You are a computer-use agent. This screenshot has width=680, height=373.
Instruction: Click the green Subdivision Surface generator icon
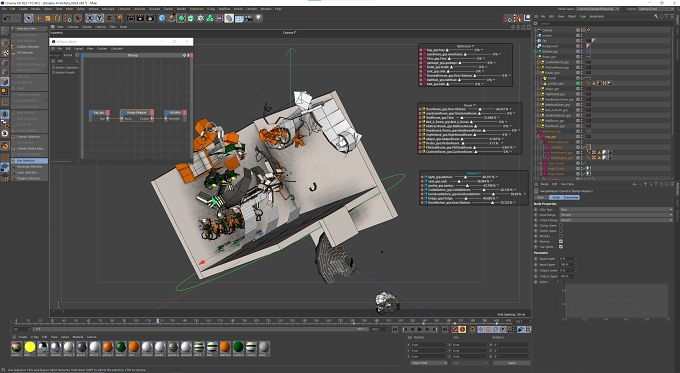tap(181, 18)
